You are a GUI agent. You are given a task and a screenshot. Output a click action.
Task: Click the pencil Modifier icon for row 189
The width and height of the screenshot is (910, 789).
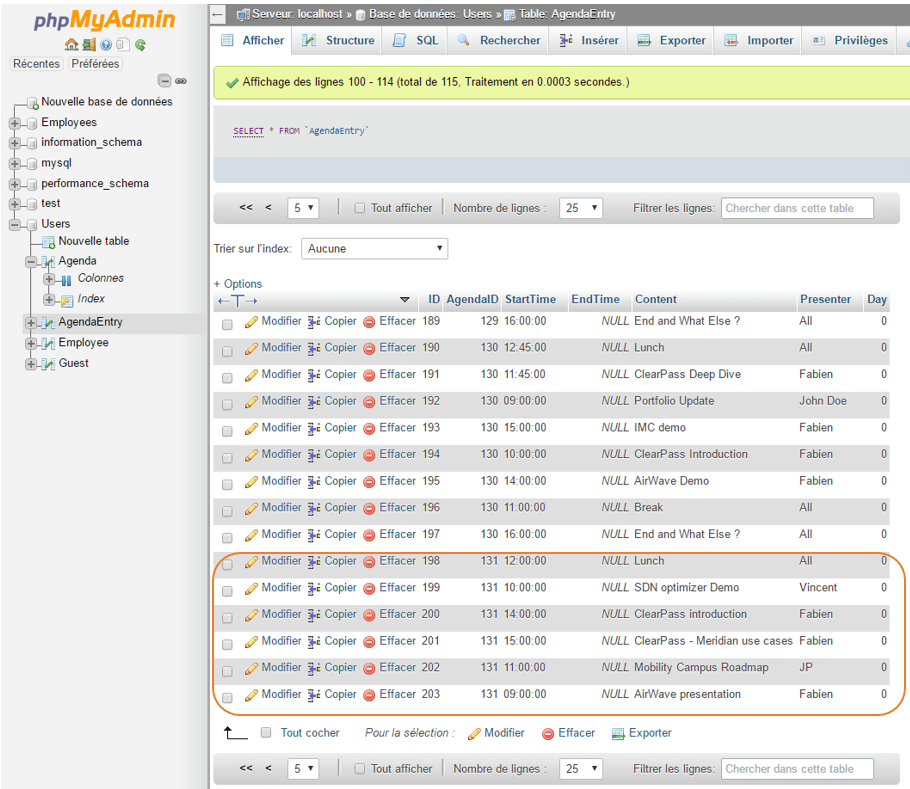click(251, 322)
